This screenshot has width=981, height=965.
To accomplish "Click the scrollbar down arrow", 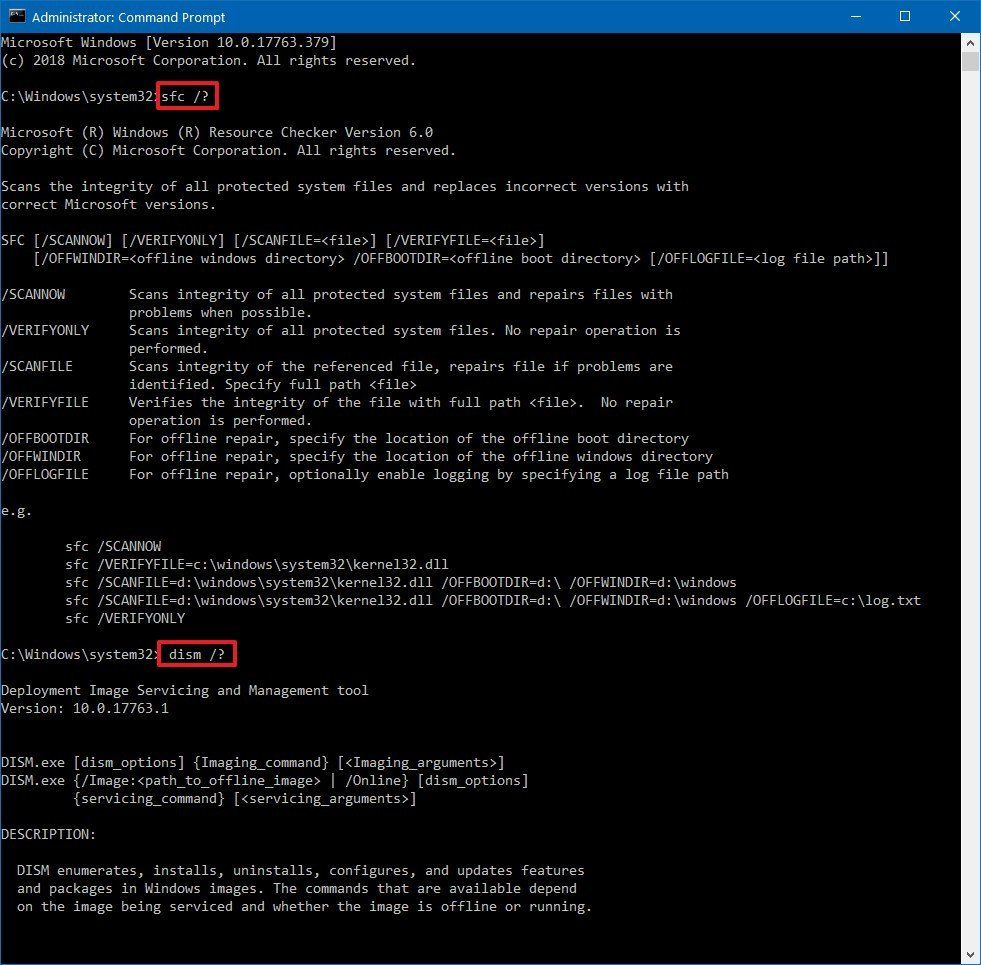I will click(971, 954).
